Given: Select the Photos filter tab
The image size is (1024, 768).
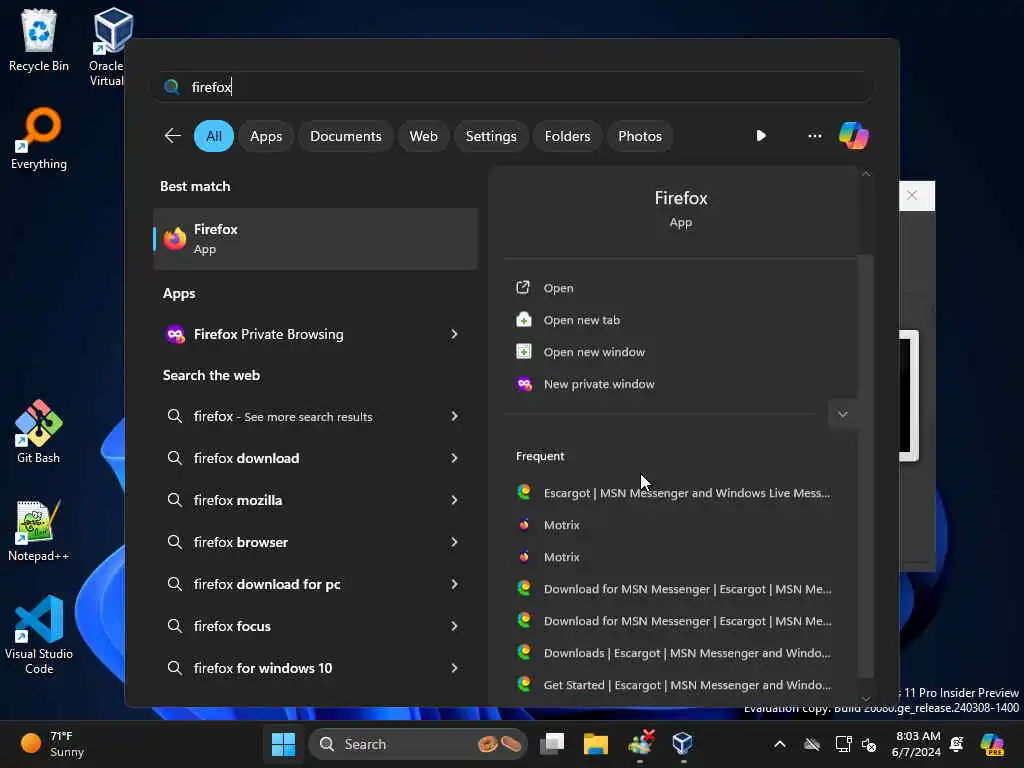Looking at the screenshot, I should tap(639, 136).
